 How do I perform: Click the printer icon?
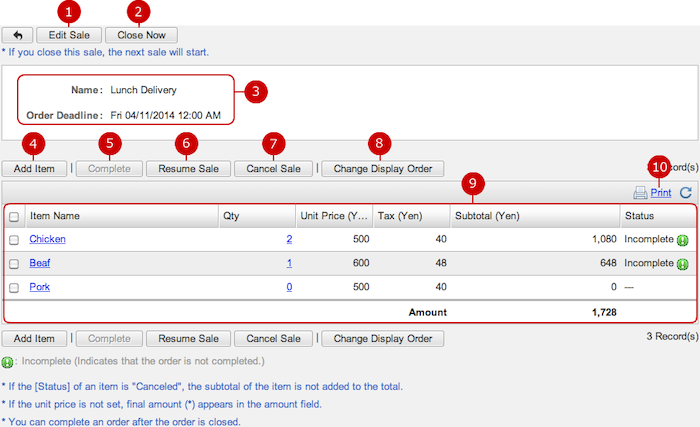[x=640, y=193]
